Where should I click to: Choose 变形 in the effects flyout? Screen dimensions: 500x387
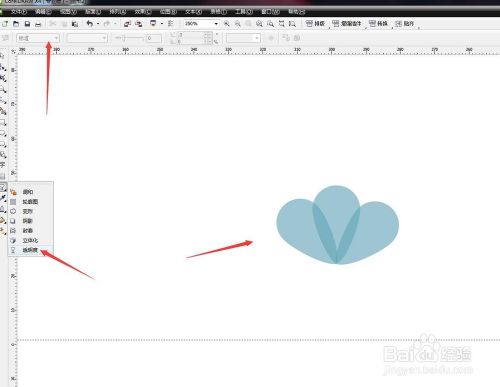click(x=30, y=211)
